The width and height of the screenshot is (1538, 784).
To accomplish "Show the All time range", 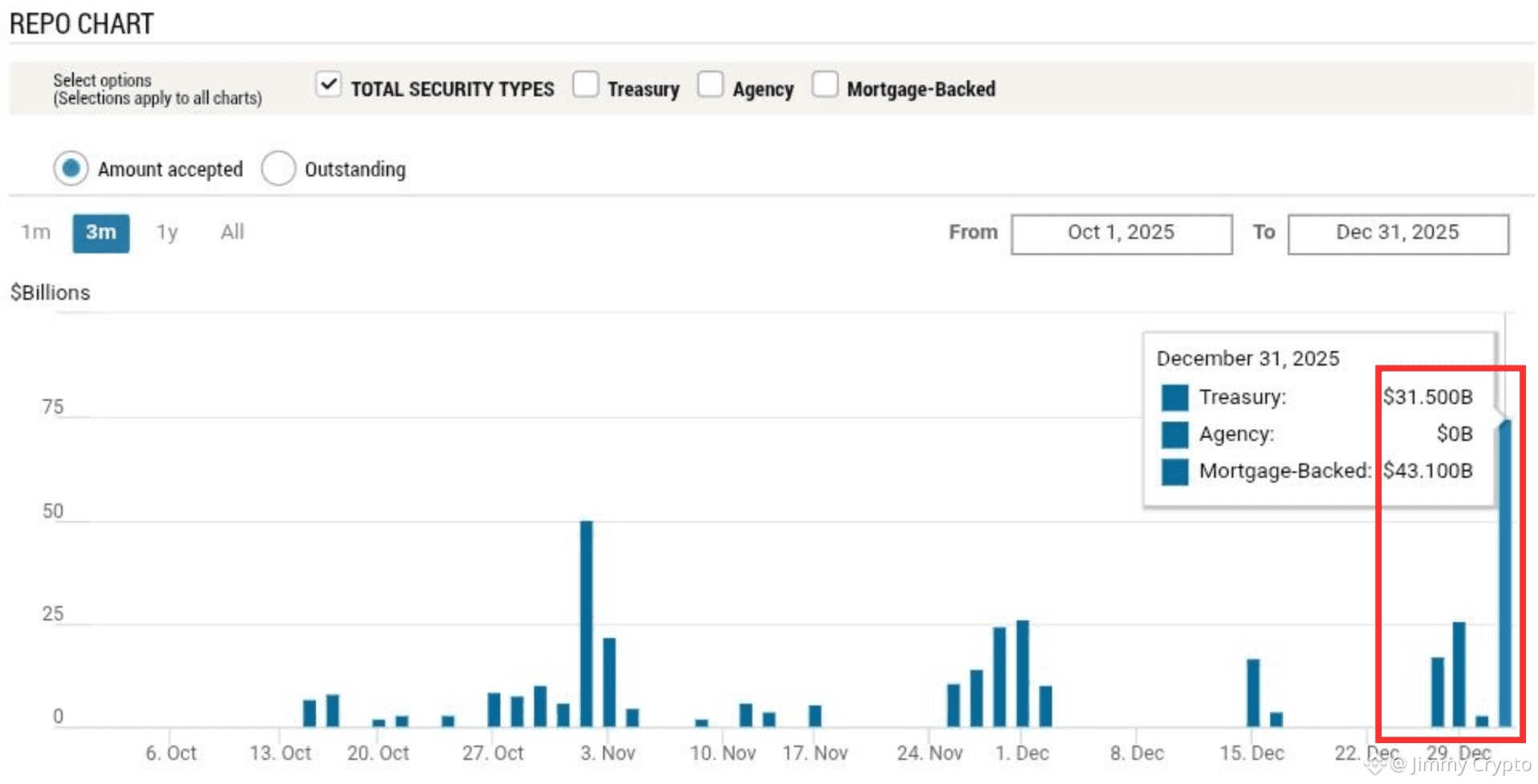I will coord(233,232).
